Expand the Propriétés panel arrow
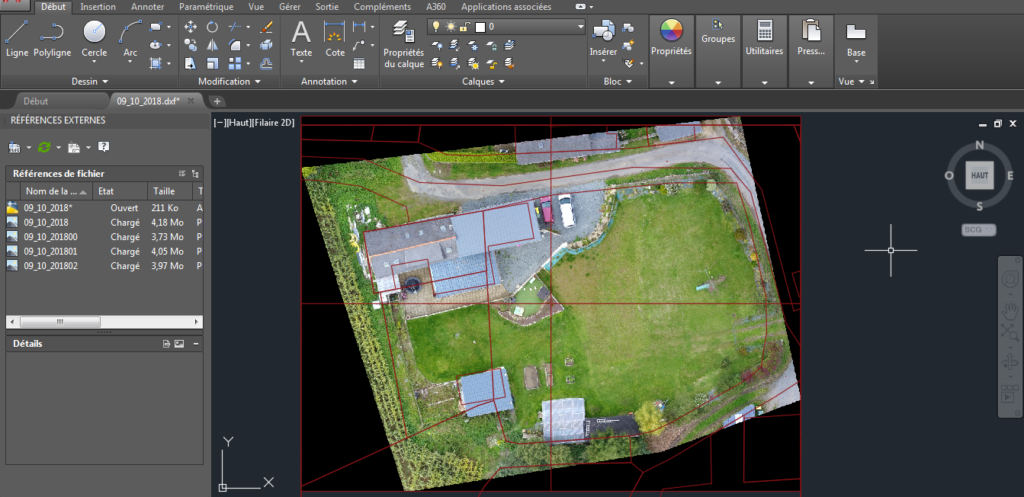Screen dimensions: 1024x497 click(x=671, y=83)
